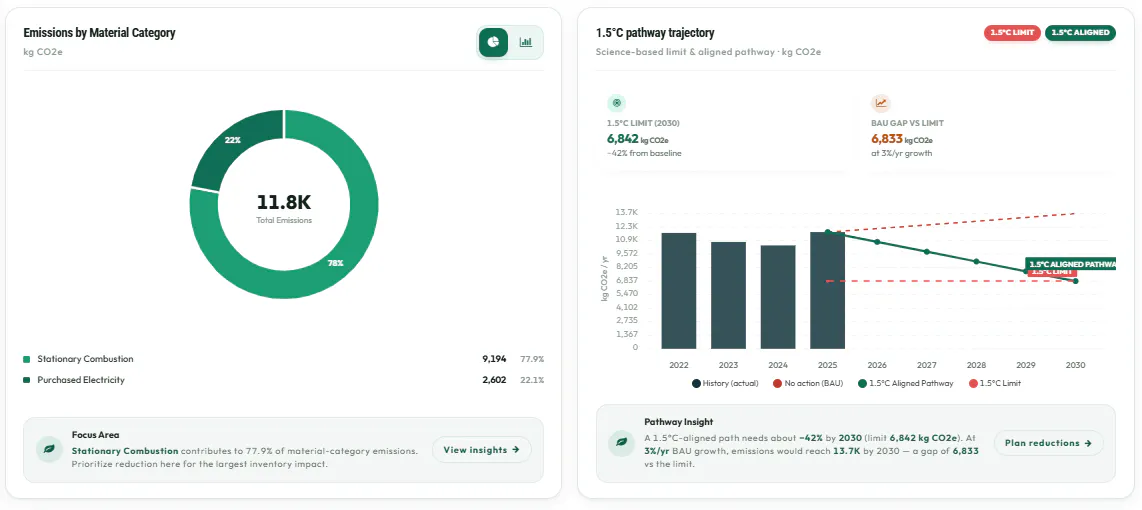Click the 2022 history bar
The image size is (1142, 510).
tap(679, 291)
